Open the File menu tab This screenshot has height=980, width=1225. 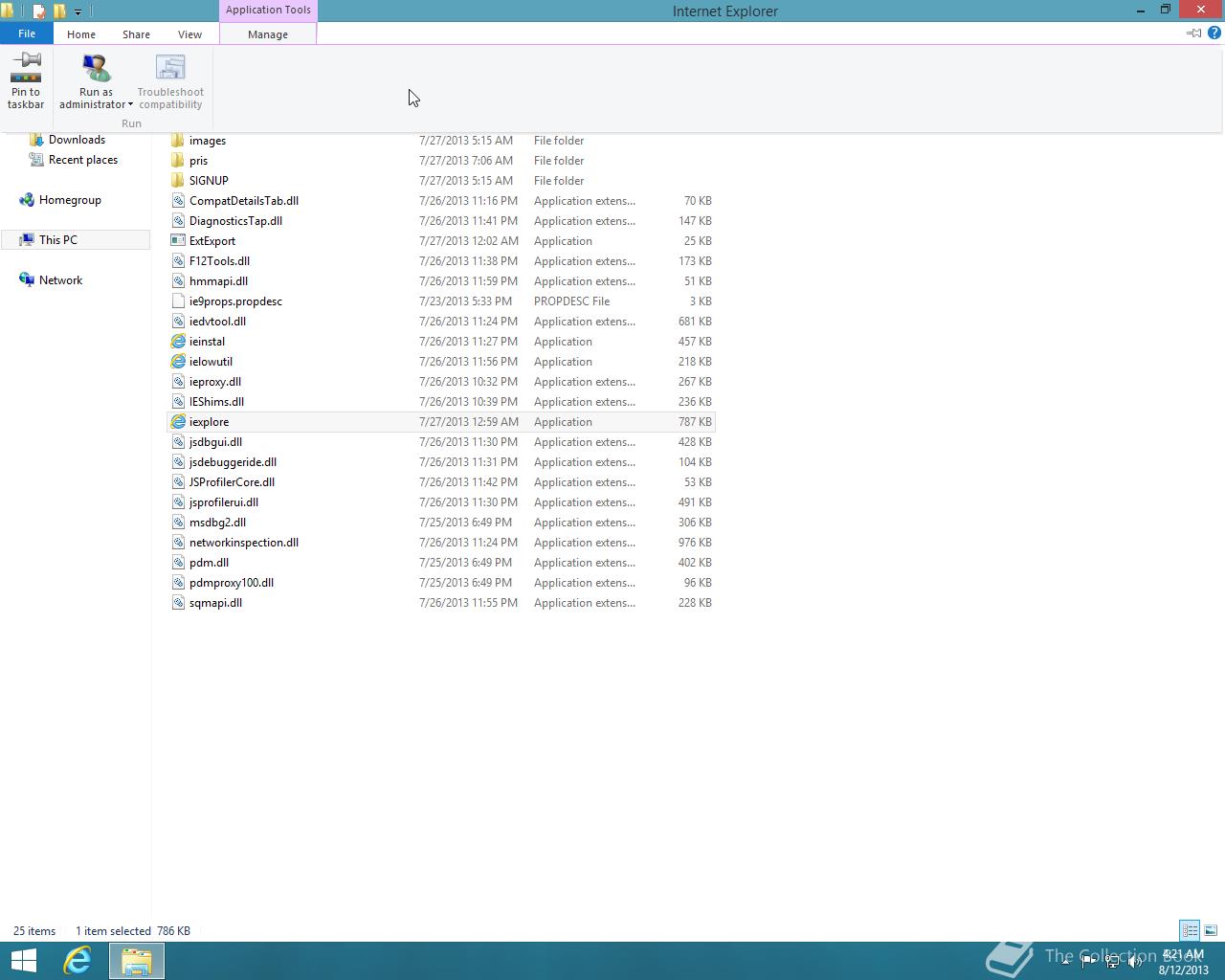[27, 33]
